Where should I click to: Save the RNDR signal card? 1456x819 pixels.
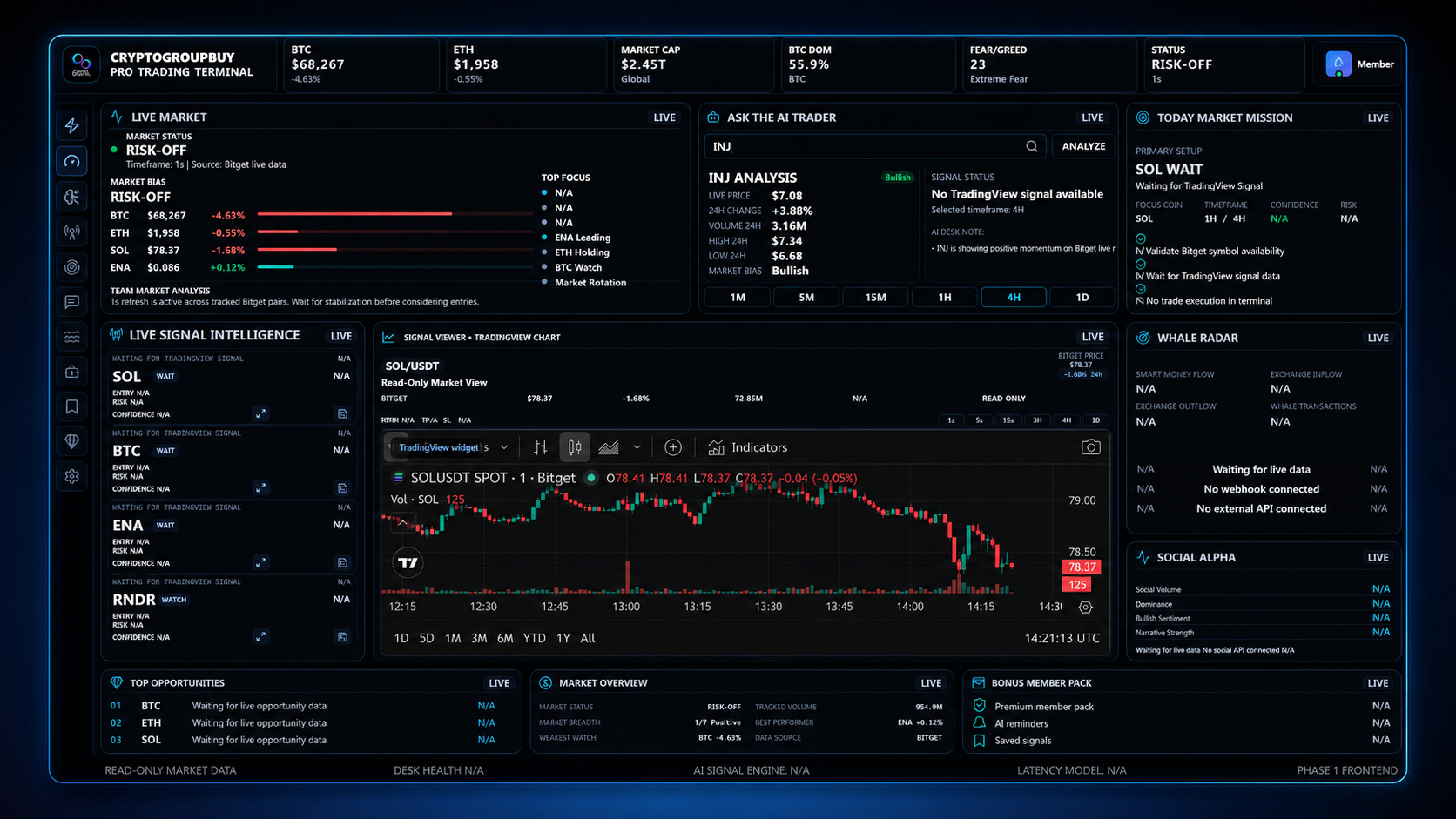(343, 636)
